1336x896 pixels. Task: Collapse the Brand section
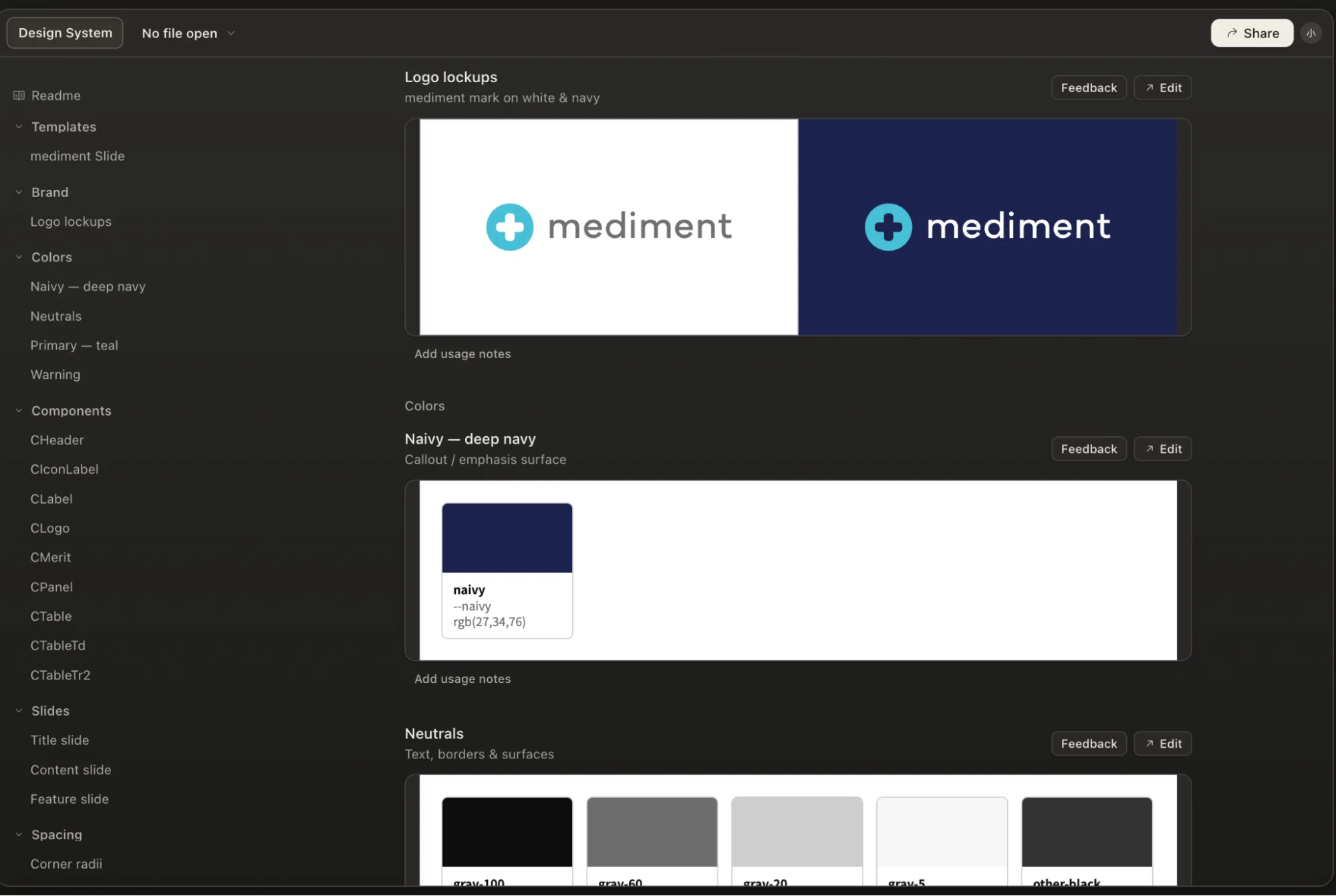[x=19, y=192]
